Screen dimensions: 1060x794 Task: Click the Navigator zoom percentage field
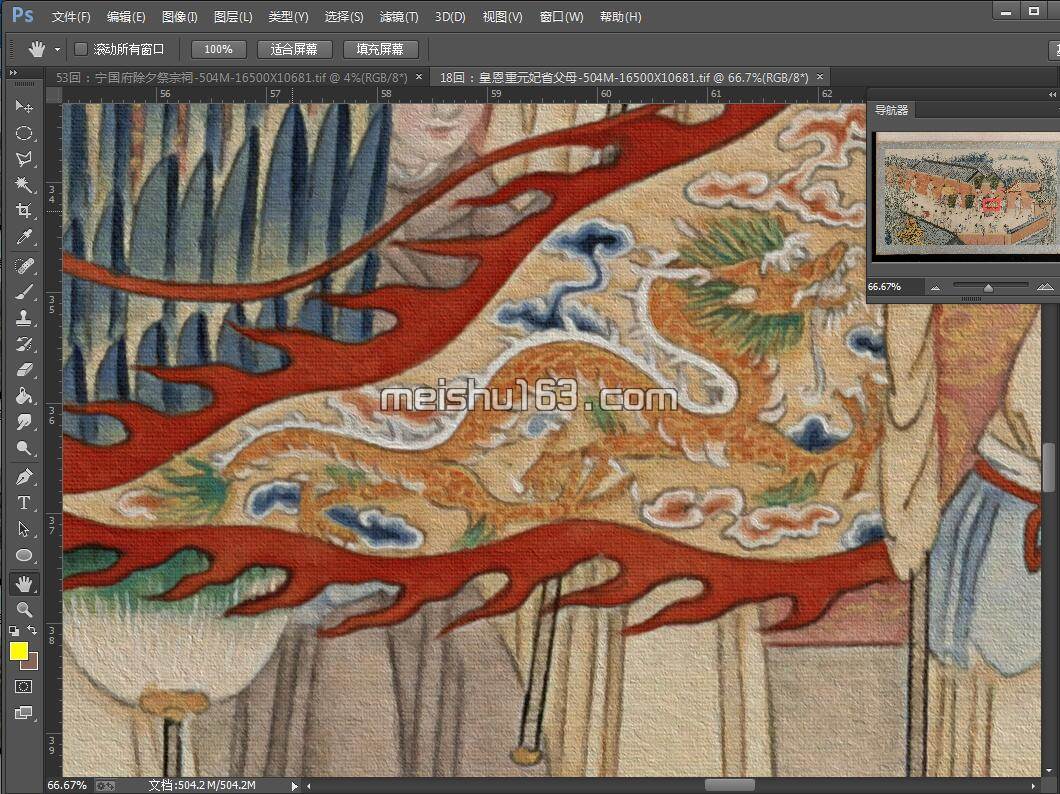pos(894,287)
